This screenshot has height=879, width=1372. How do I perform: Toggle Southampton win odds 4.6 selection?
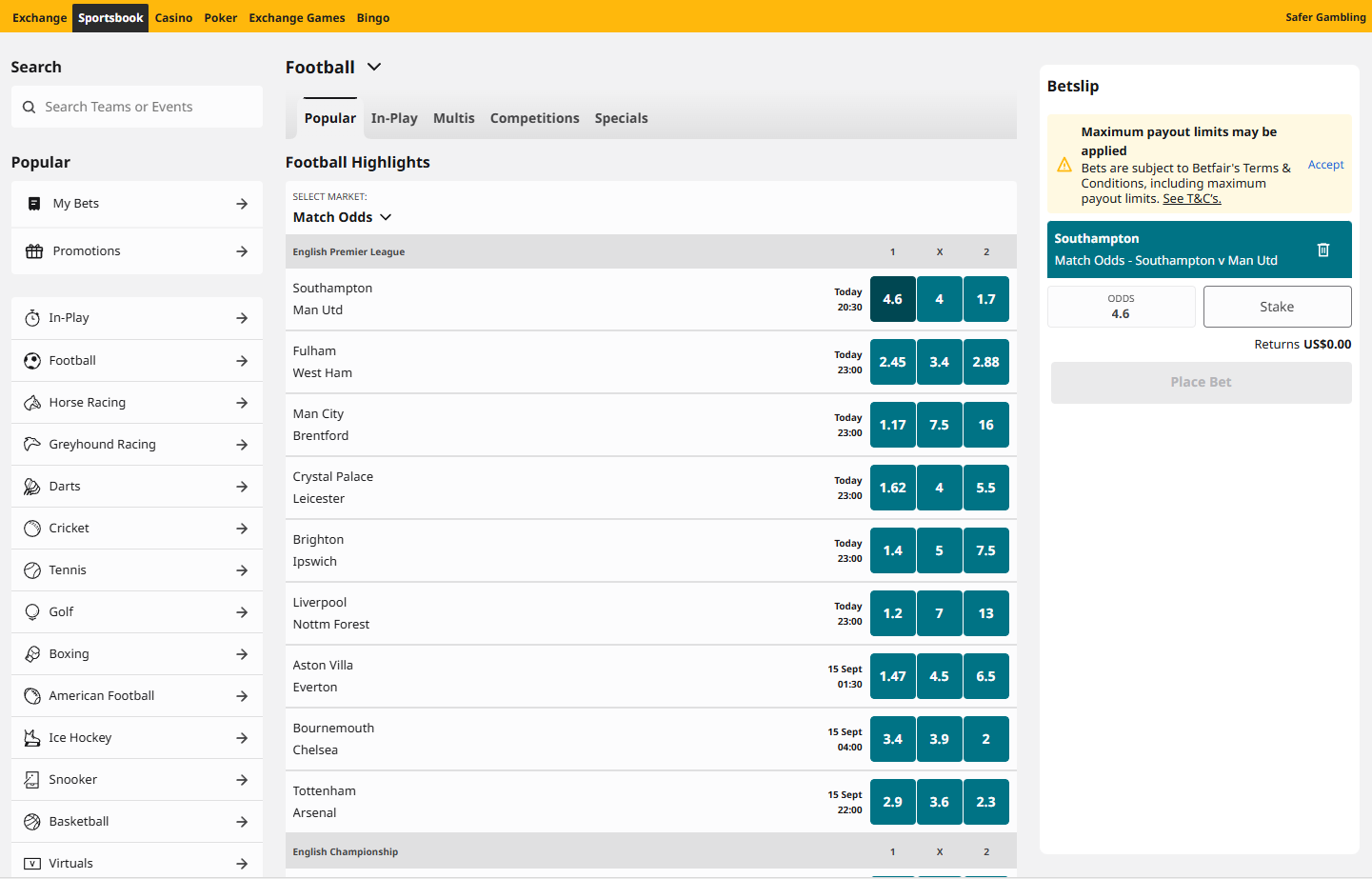click(893, 299)
